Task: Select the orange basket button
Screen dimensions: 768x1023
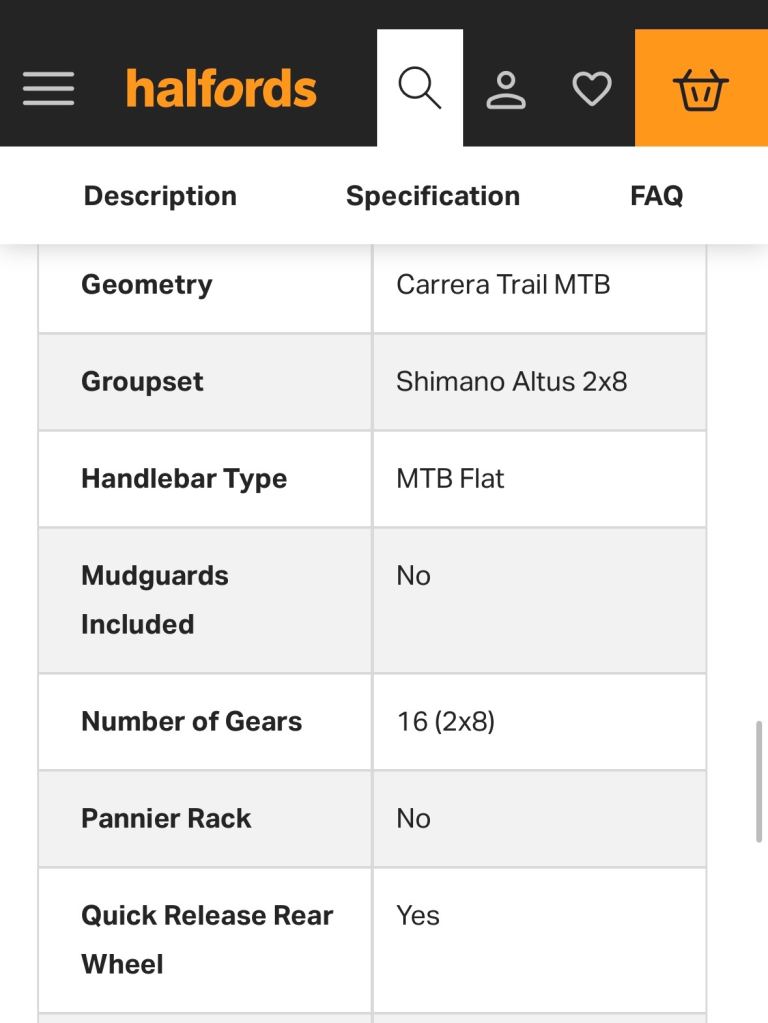Action: (700, 87)
